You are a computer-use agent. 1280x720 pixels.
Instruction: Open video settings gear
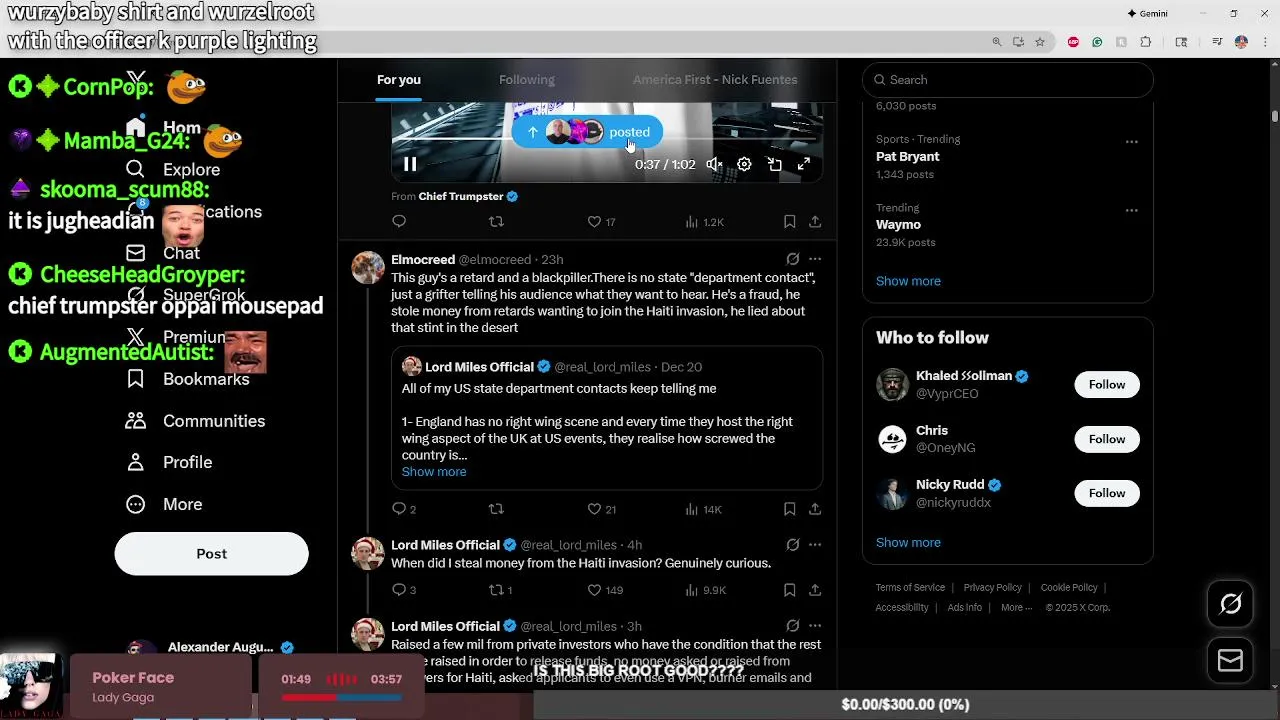[x=744, y=164]
